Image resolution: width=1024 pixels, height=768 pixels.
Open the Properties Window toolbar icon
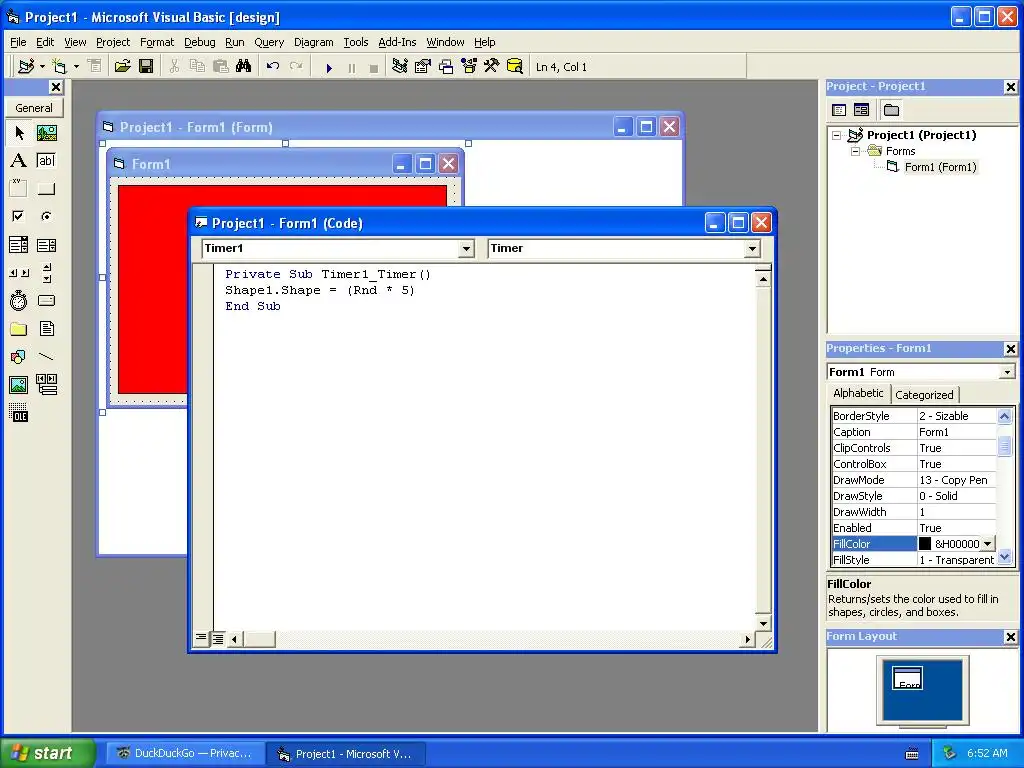423,67
